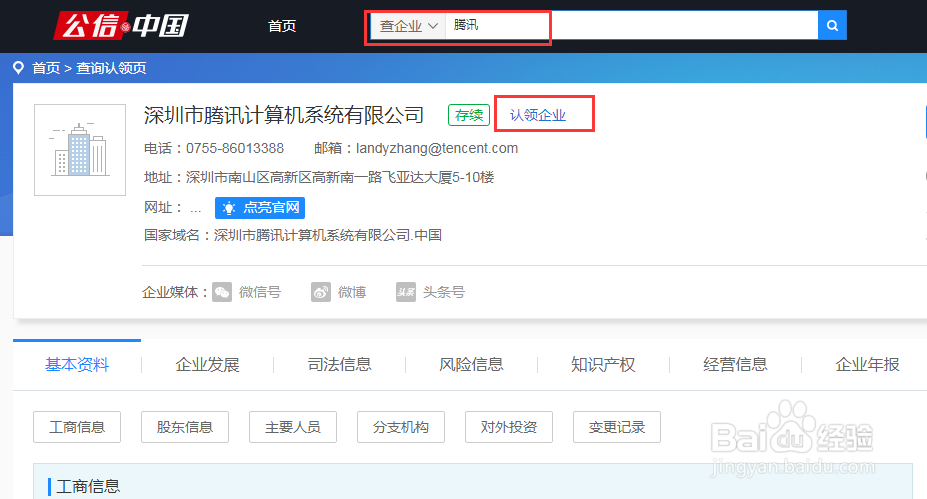Click the 工商信息 sub-button
Viewport: 927px width, 499px height.
point(77,427)
